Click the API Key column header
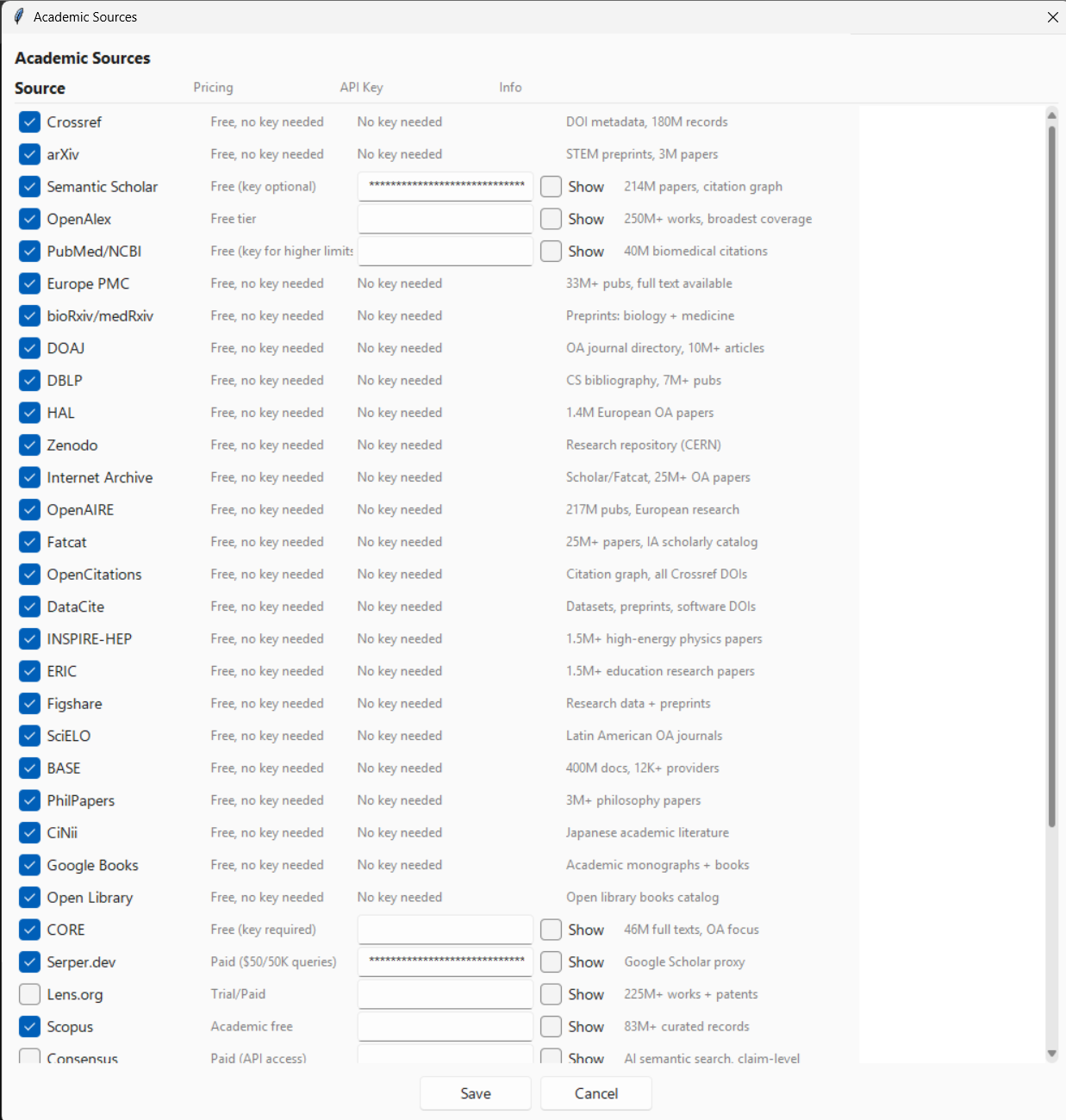Screen dimensions: 1066x1120 point(362,87)
